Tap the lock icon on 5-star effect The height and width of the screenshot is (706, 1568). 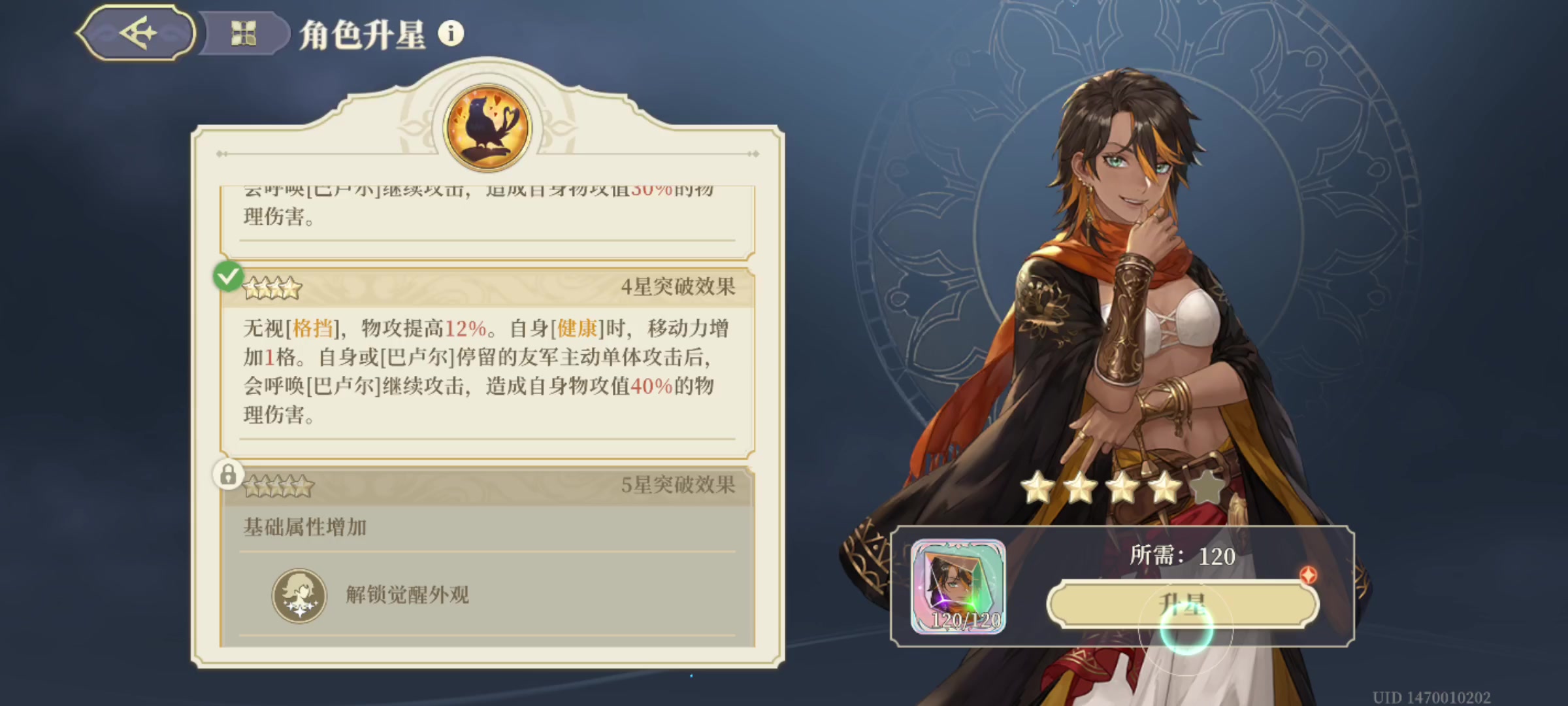tap(228, 475)
